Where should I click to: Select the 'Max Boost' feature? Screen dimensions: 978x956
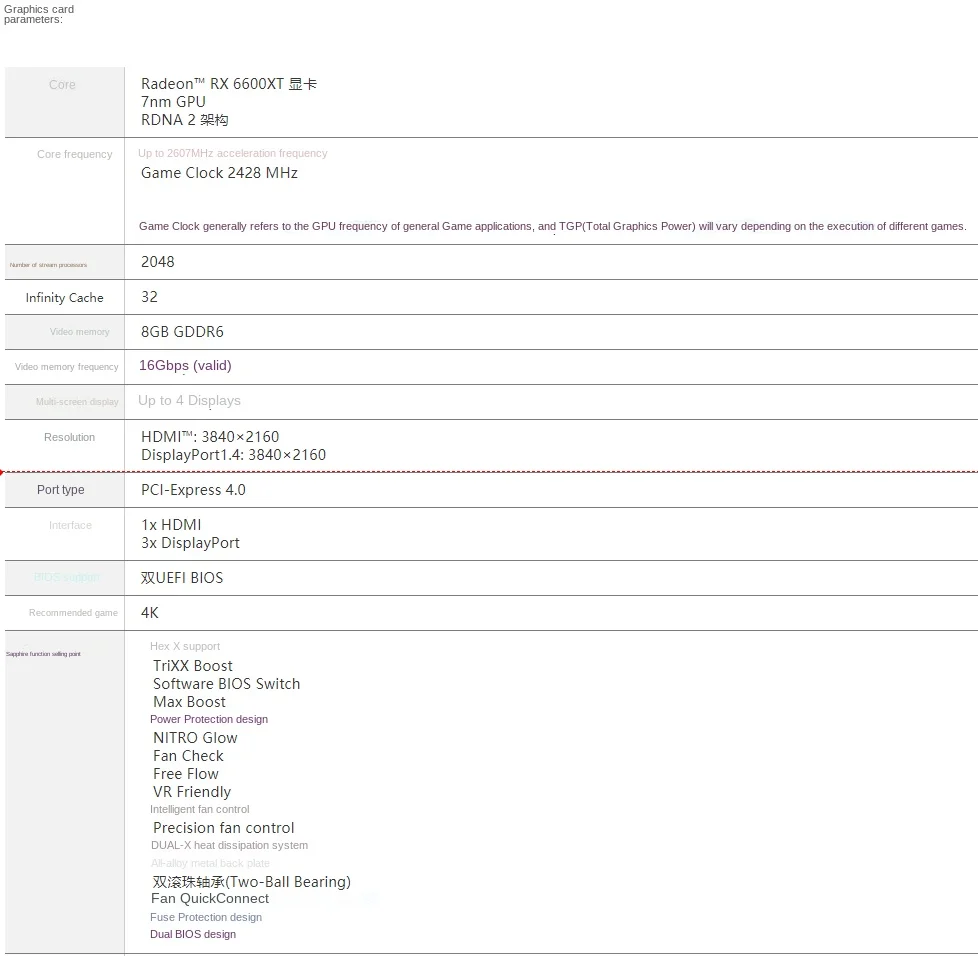[x=189, y=702]
